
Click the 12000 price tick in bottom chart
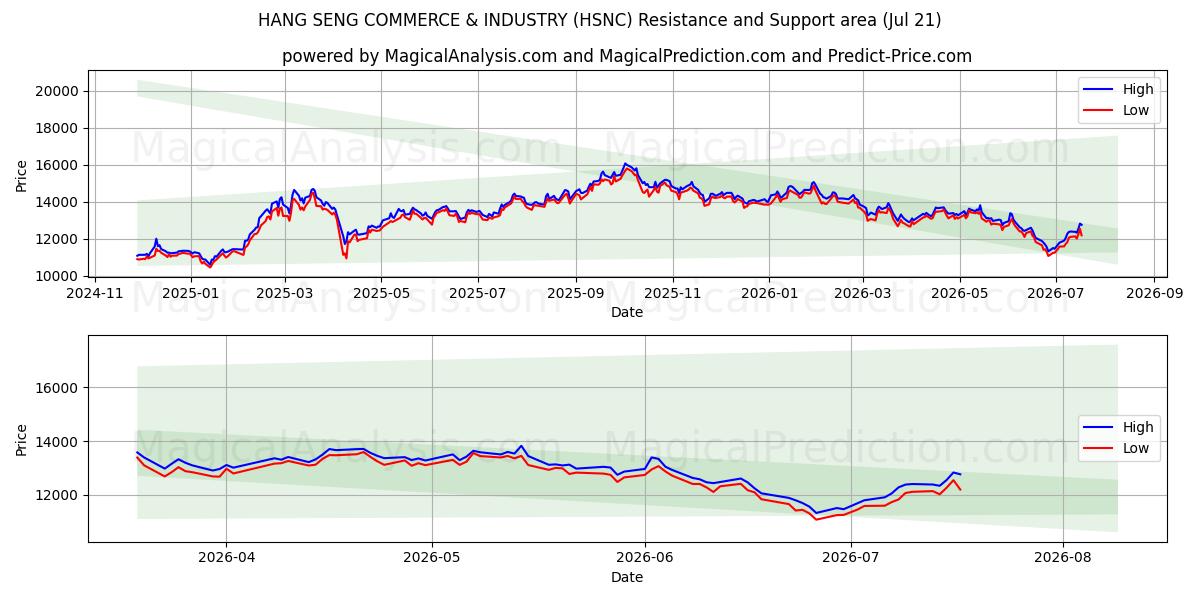(x=59, y=495)
